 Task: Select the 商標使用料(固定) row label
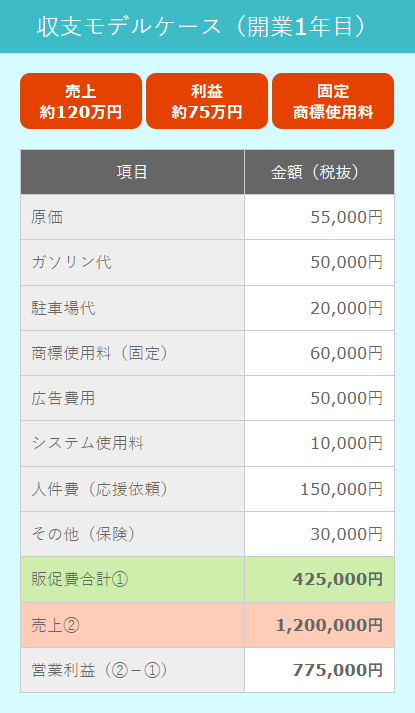click(100, 353)
